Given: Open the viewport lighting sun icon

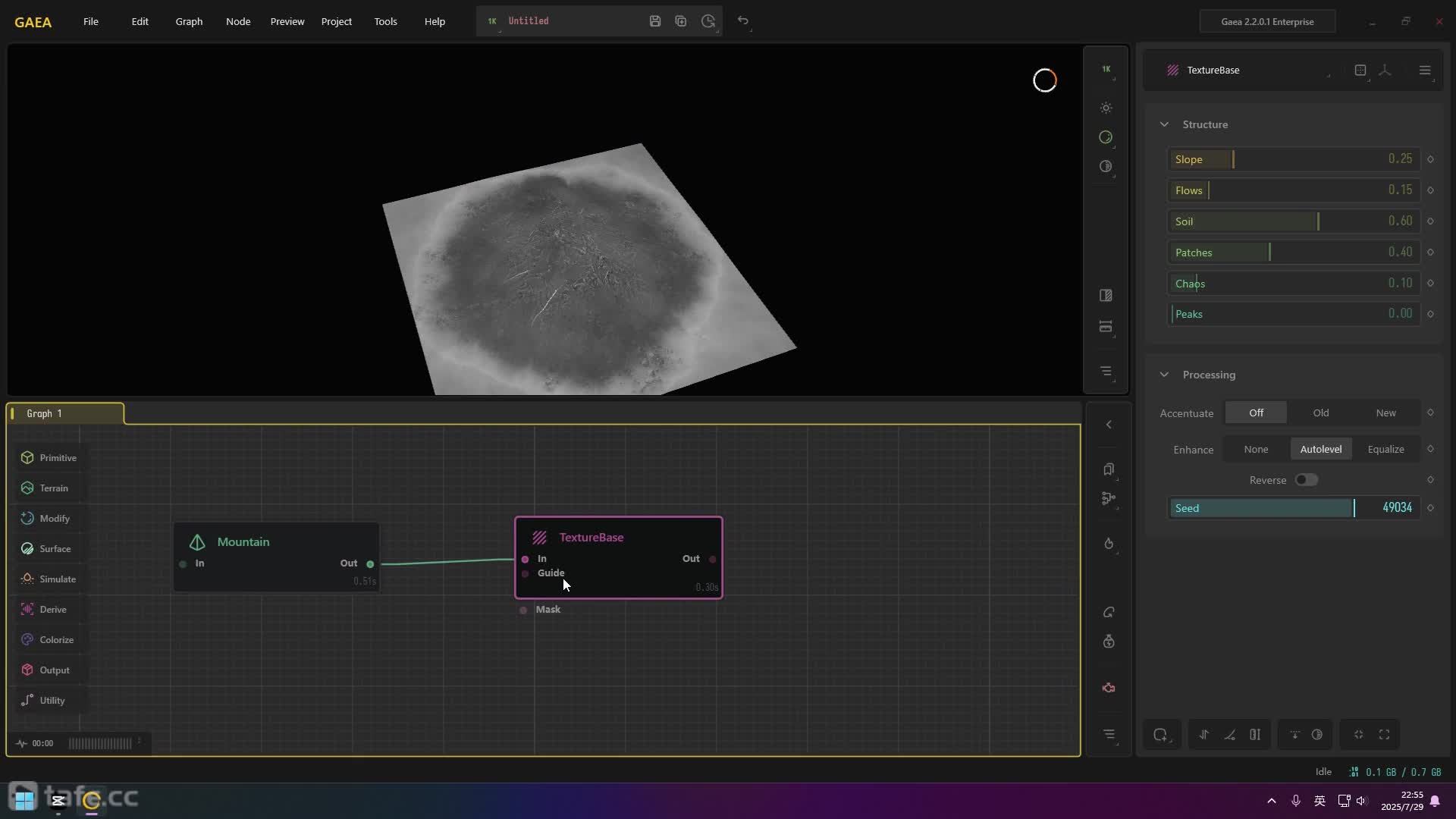Looking at the screenshot, I should (x=1106, y=108).
